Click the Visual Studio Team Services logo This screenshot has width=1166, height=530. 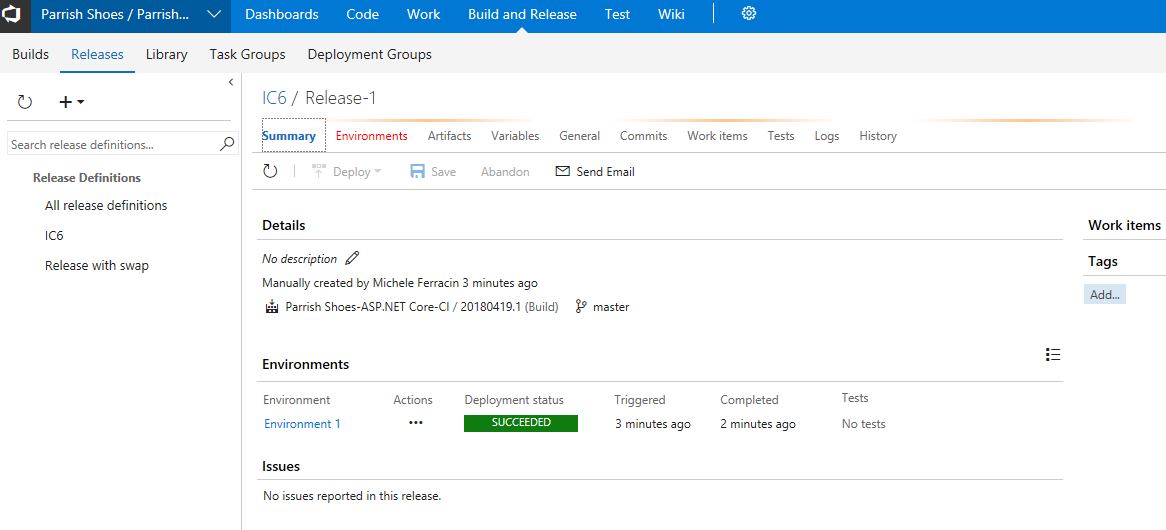[16, 15]
